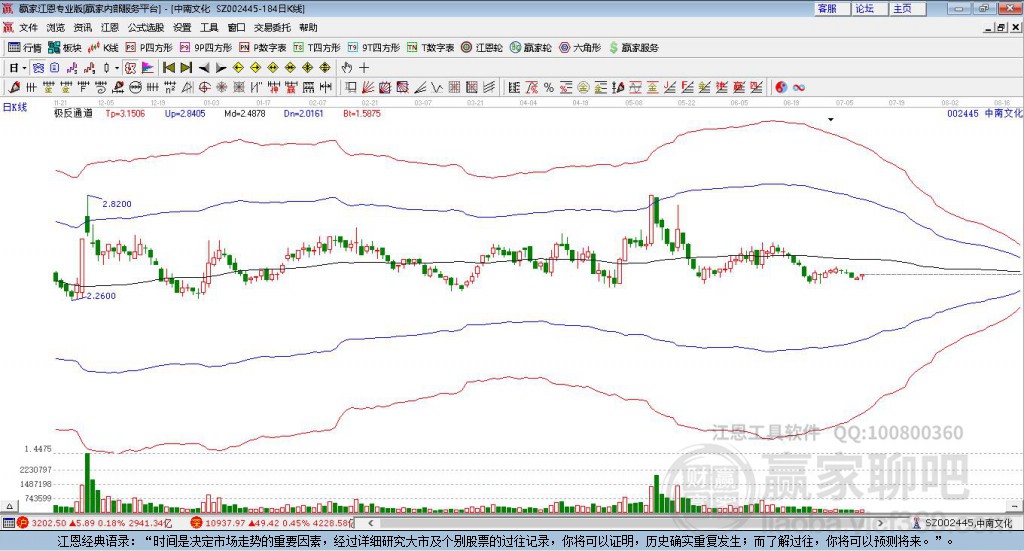This screenshot has height=551, width=1024.
Task: Jump to the first bar icon
Action: pyautogui.click(x=168, y=68)
